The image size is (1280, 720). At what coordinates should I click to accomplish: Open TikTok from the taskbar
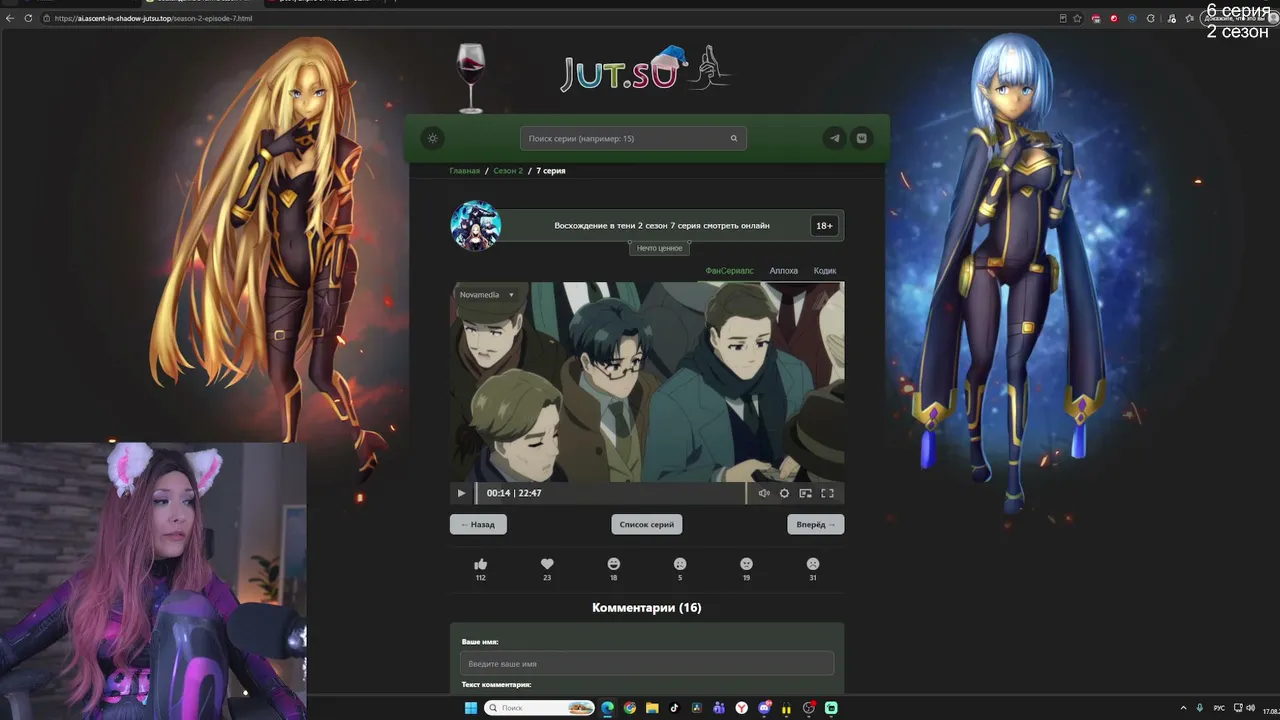point(674,708)
